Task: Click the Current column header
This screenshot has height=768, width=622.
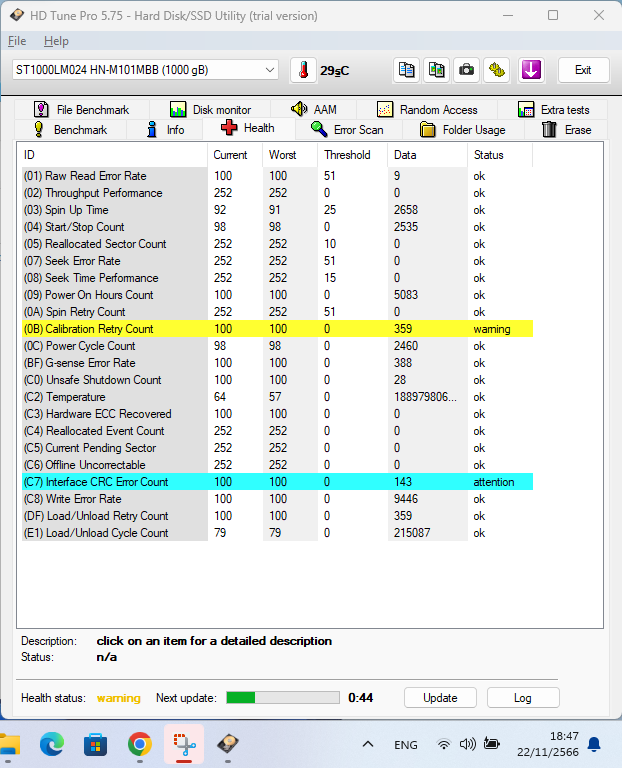Action: pos(235,155)
